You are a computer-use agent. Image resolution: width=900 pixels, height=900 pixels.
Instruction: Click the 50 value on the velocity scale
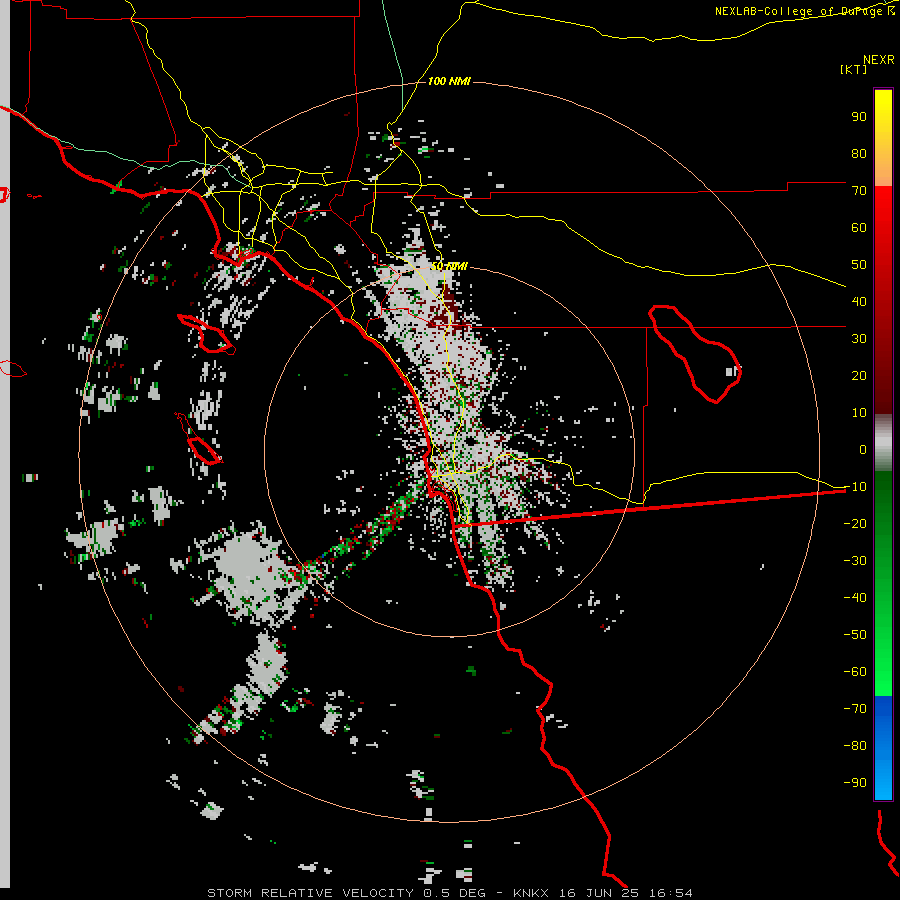(x=859, y=265)
